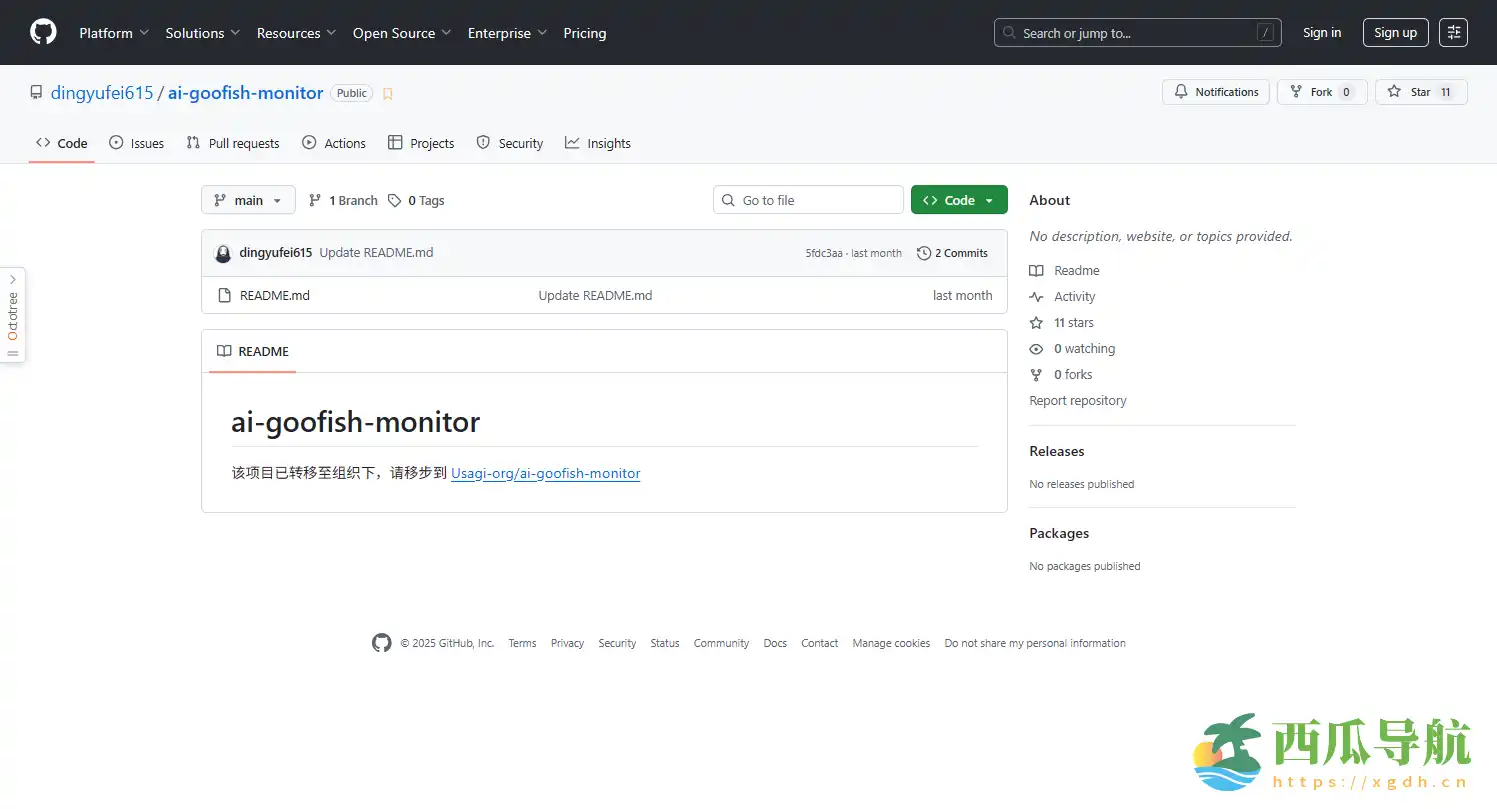Click the Sign up button

point(1395,33)
